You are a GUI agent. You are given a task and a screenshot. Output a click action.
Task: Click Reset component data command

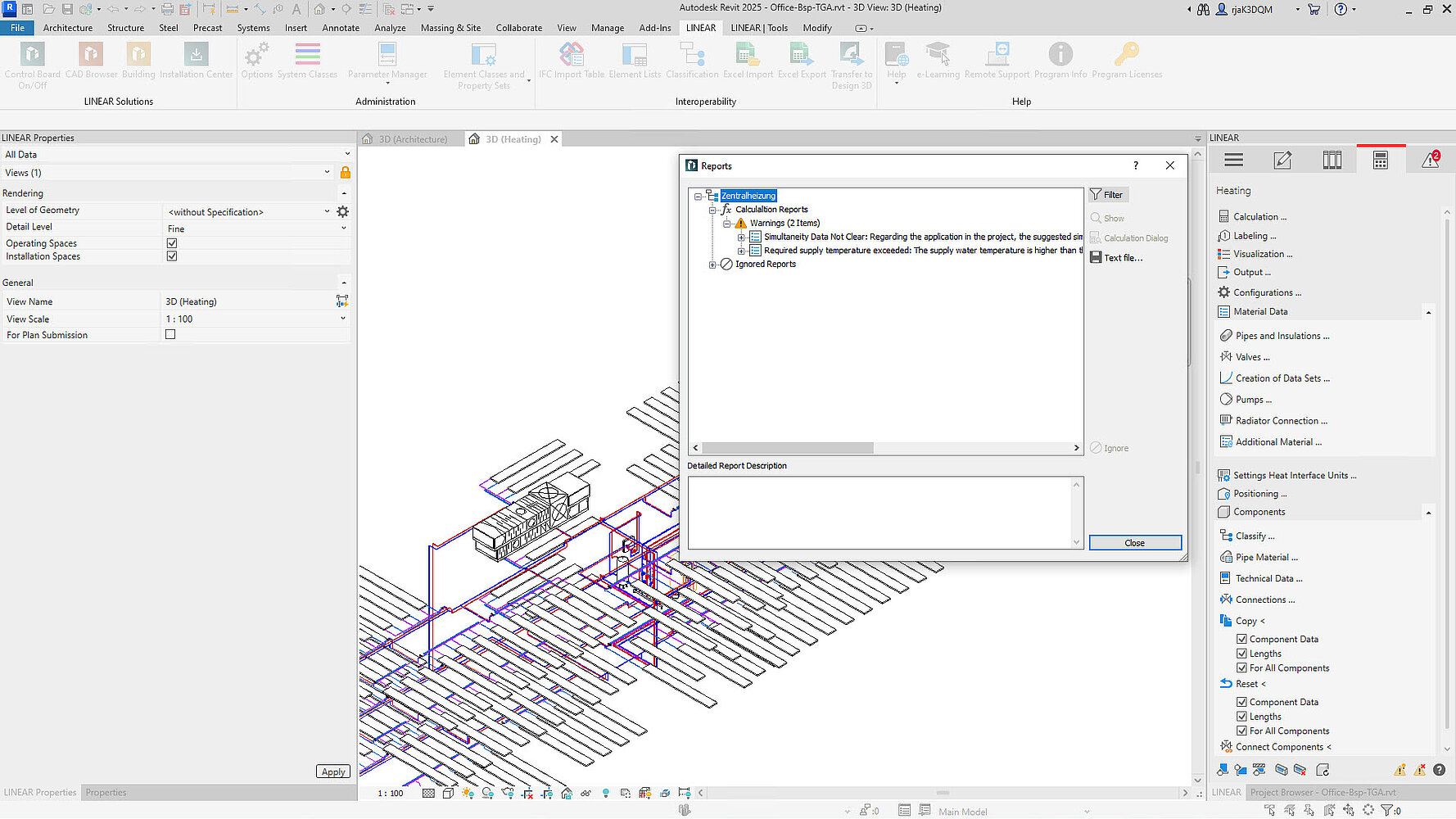(1250, 684)
